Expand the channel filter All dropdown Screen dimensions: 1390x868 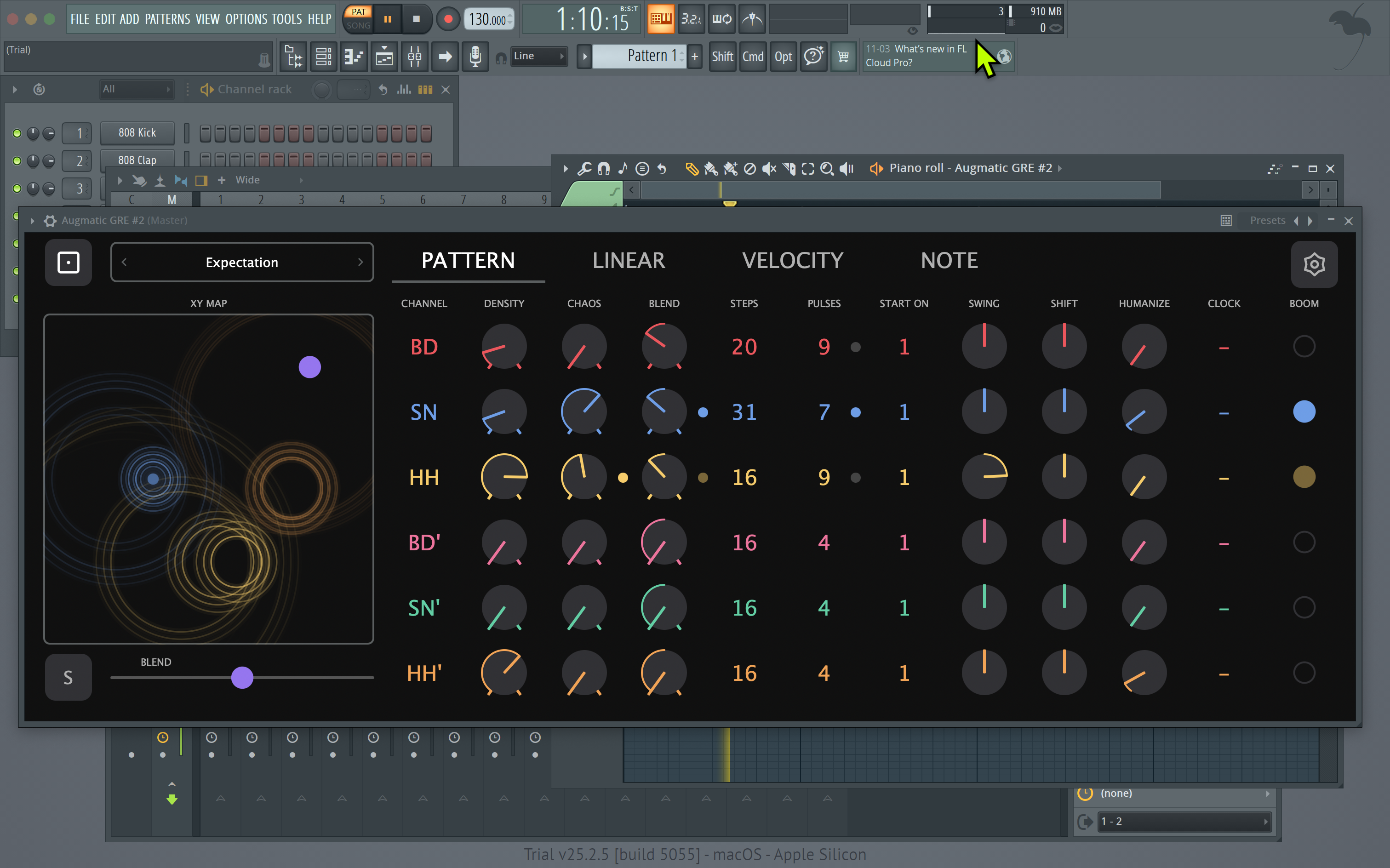[x=136, y=89]
